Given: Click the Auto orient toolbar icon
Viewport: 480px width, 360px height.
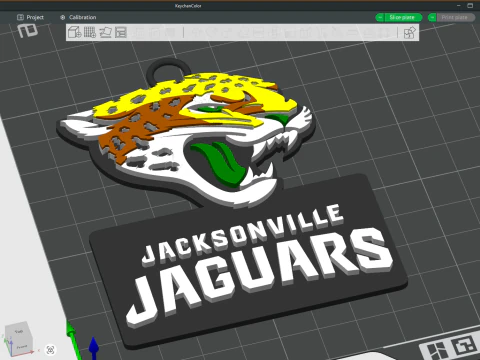Looking at the screenshot, I should click(x=105, y=32).
